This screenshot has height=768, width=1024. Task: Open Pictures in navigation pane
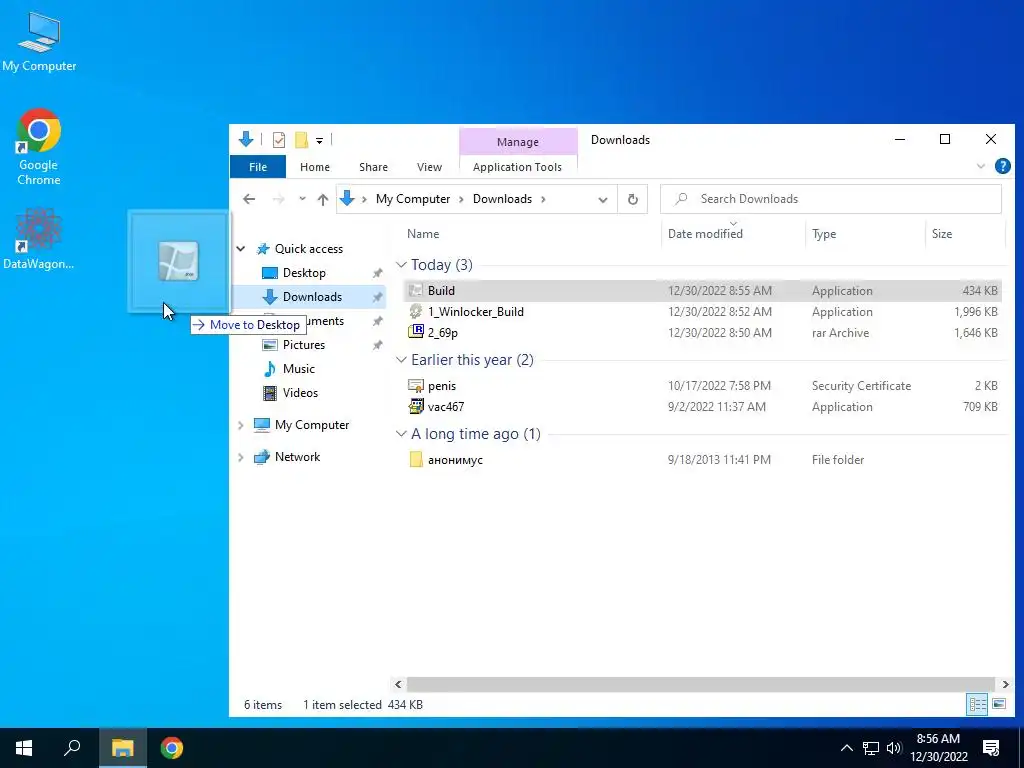tap(304, 345)
